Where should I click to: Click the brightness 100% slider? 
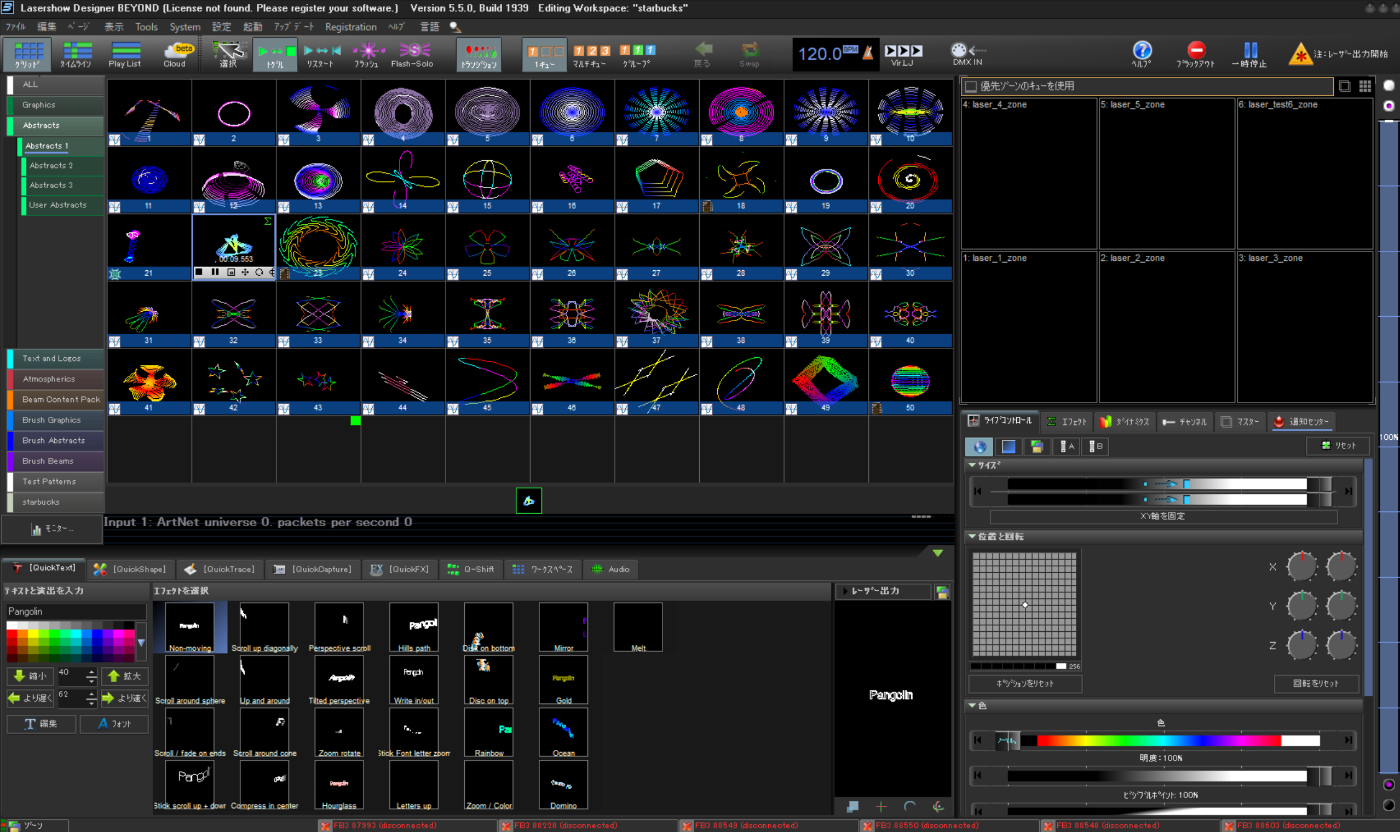coord(1163,776)
